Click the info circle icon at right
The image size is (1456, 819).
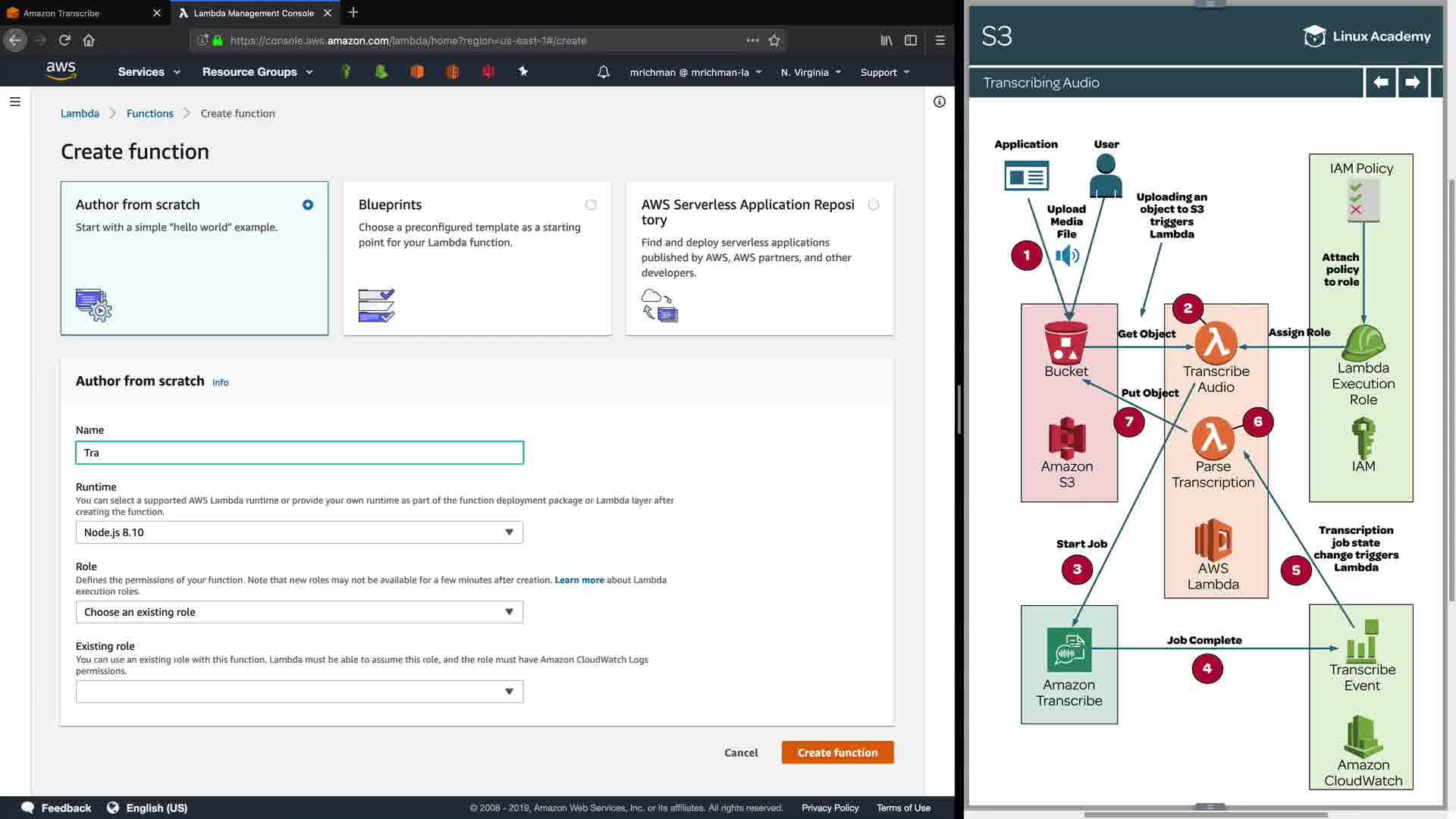tap(940, 102)
